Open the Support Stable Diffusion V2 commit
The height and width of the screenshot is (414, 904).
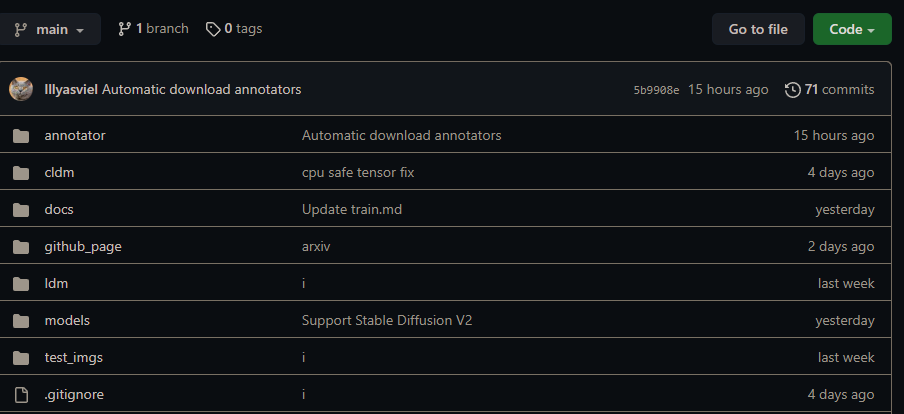tap(387, 320)
